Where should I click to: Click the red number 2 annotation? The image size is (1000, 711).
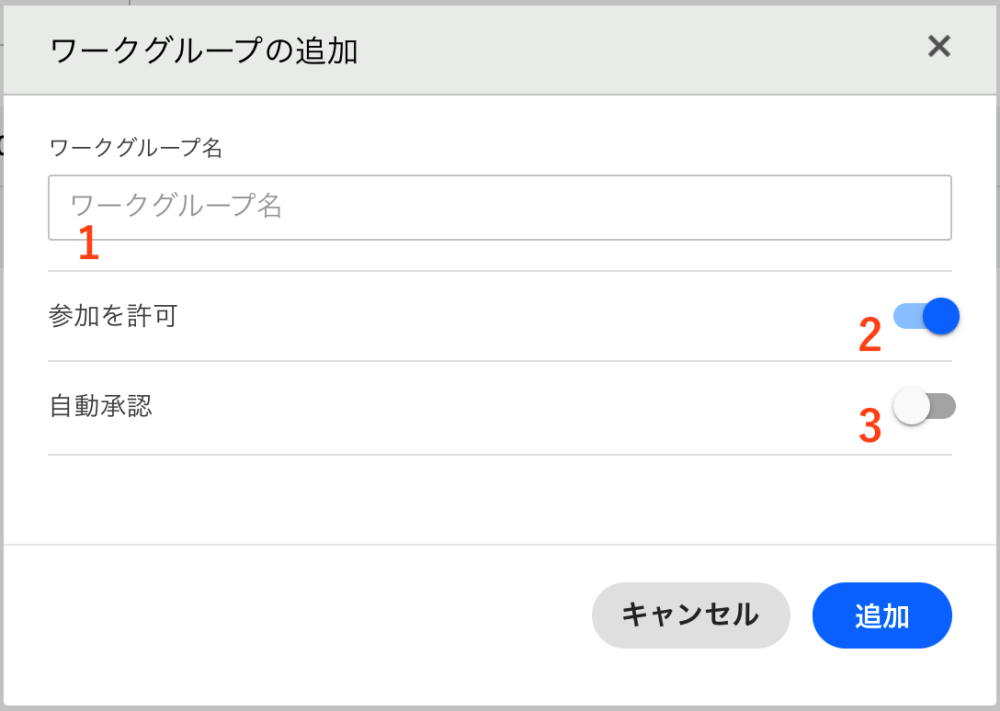[870, 336]
